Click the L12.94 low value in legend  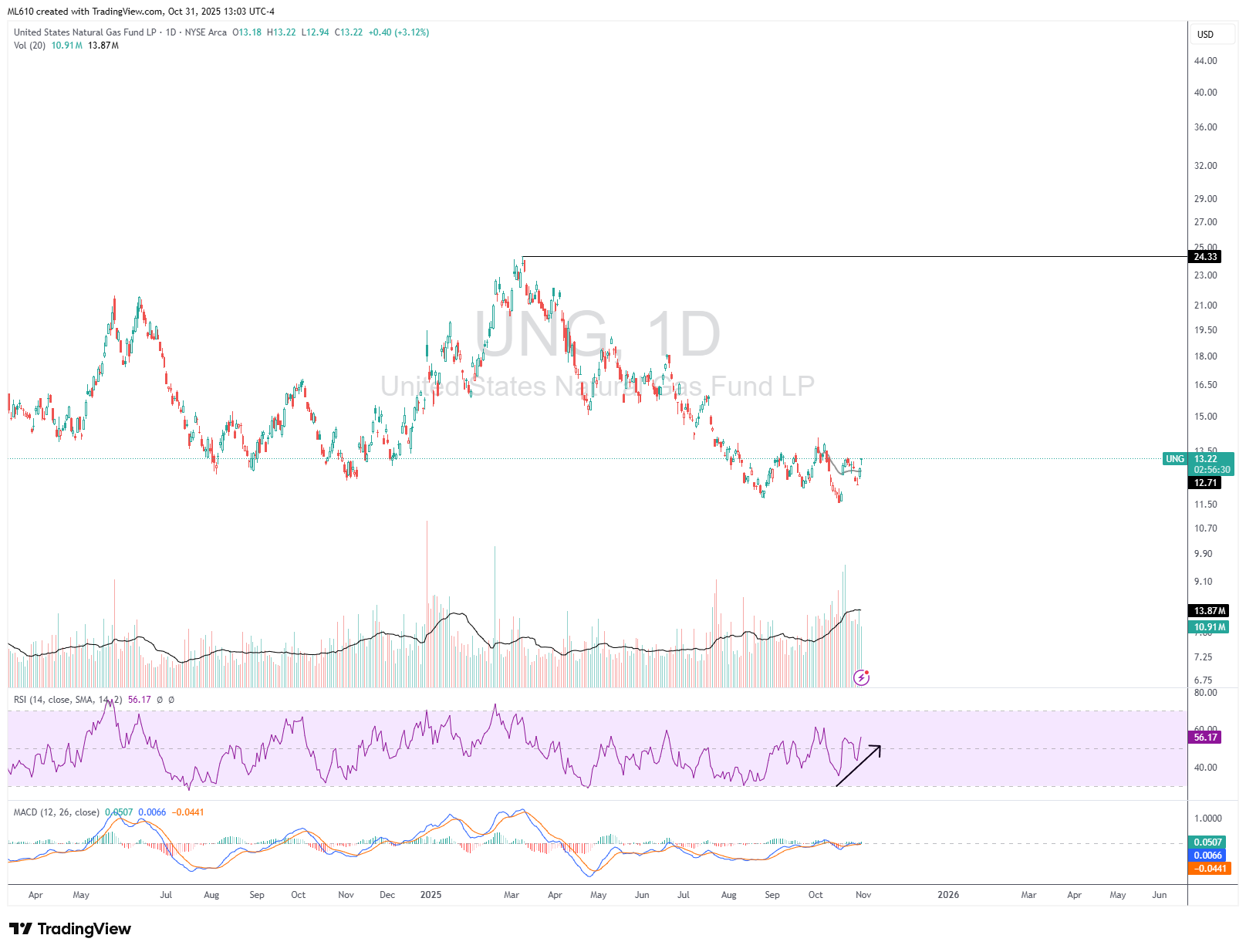315,32
